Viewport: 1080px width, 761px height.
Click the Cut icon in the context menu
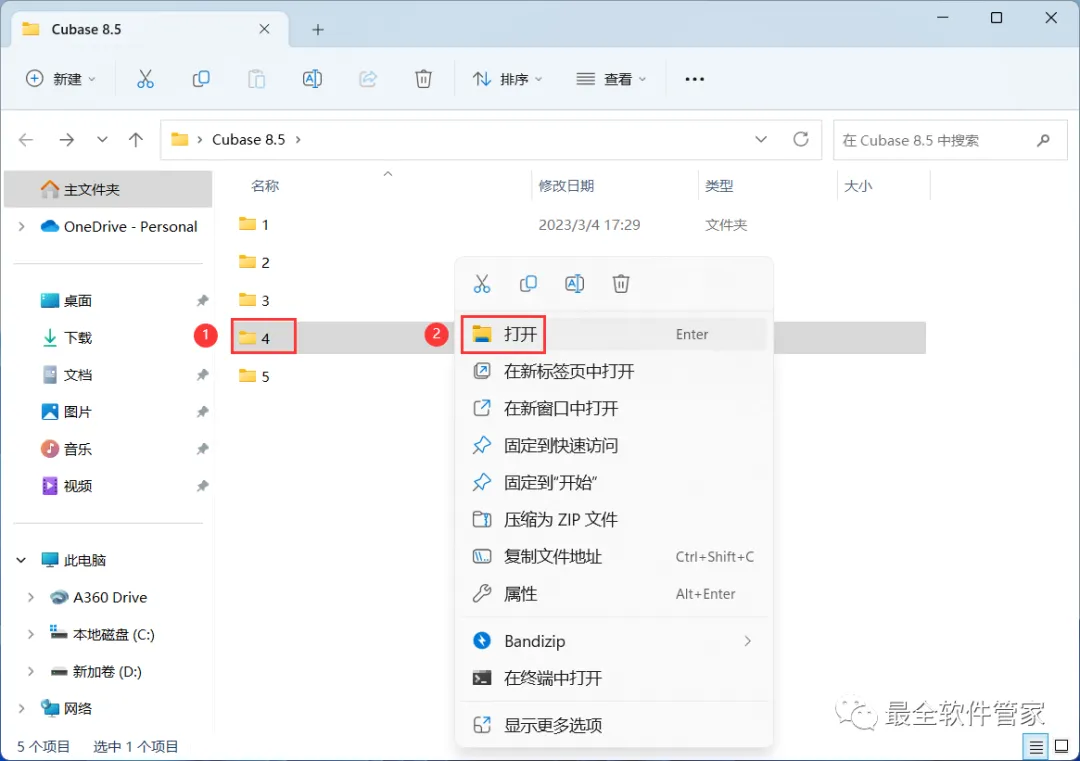(481, 284)
